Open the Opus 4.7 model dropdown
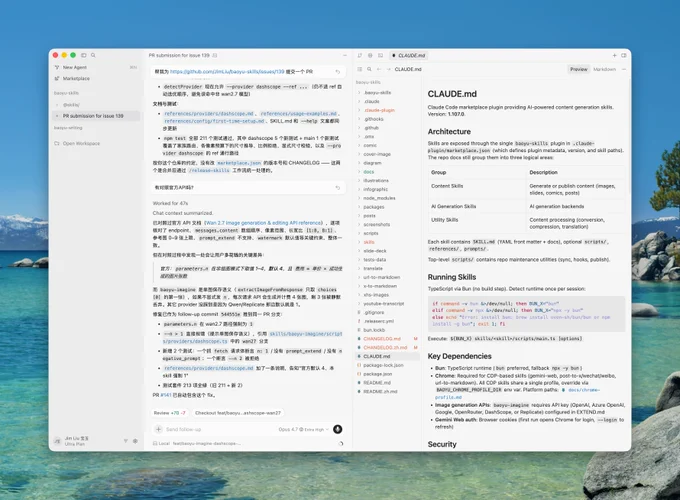This screenshot has width=680, height=500. coord(303,429)
